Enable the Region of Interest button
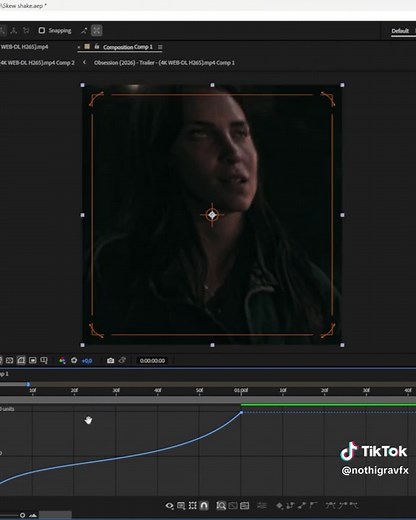 32,360
